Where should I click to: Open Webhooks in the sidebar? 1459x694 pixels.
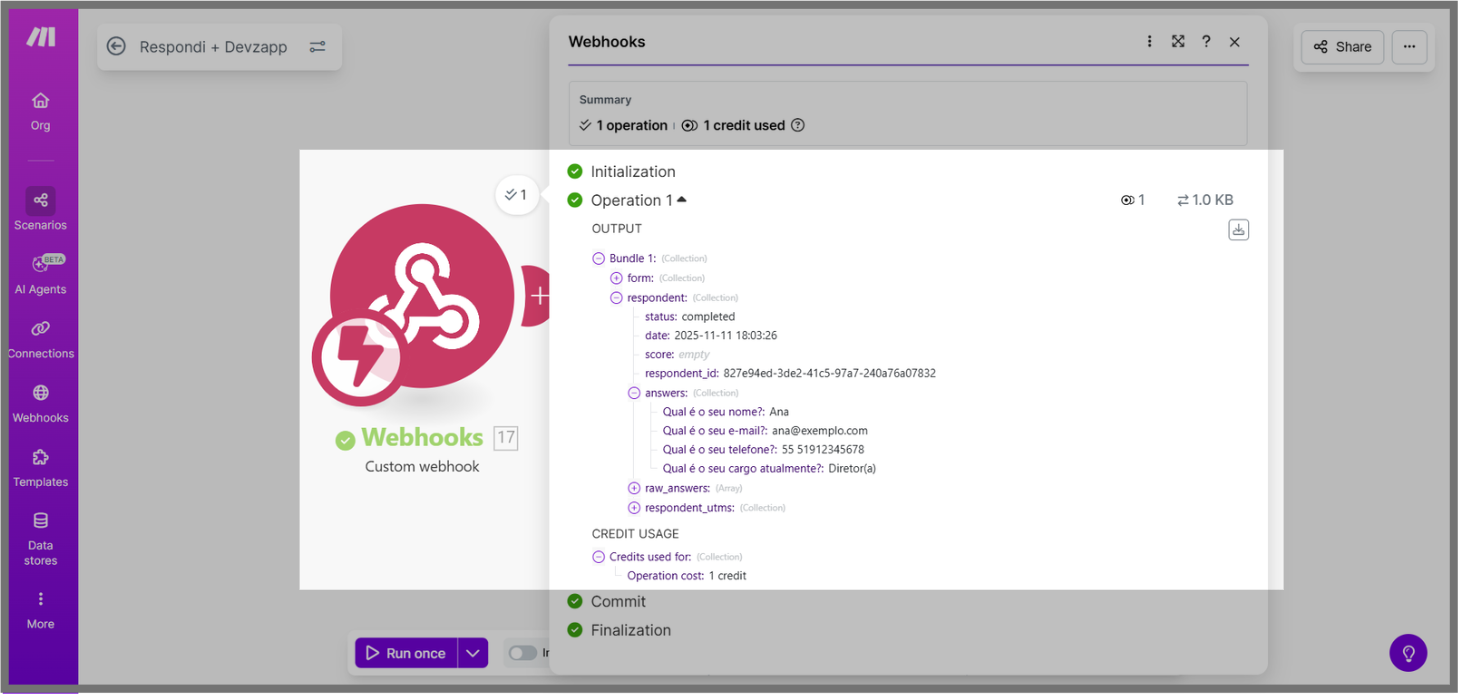click(40, 403)
